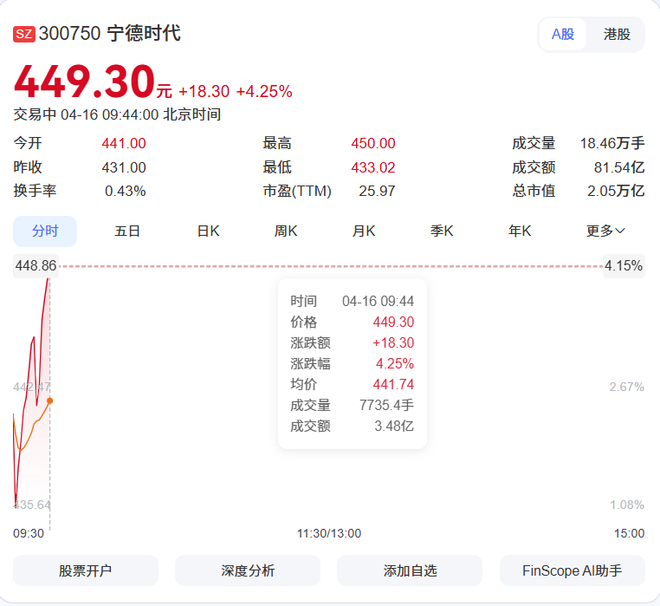The image size is (660, 606).
Task: Click the price change +18.30 text
Action: (x=204, y=91)
